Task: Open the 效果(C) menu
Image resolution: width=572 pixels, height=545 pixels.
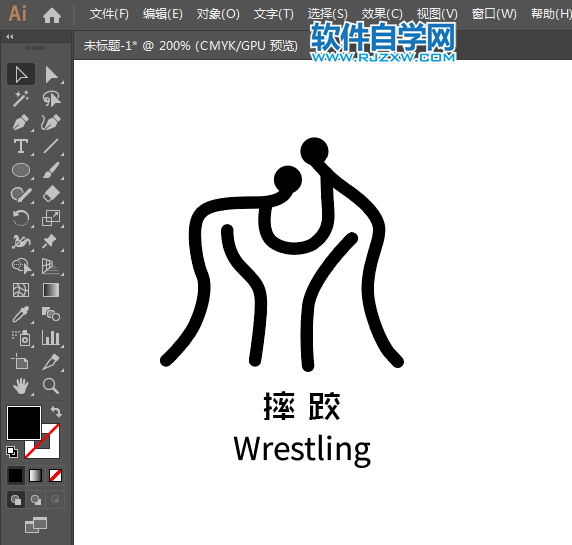Action: pos(382,14)
